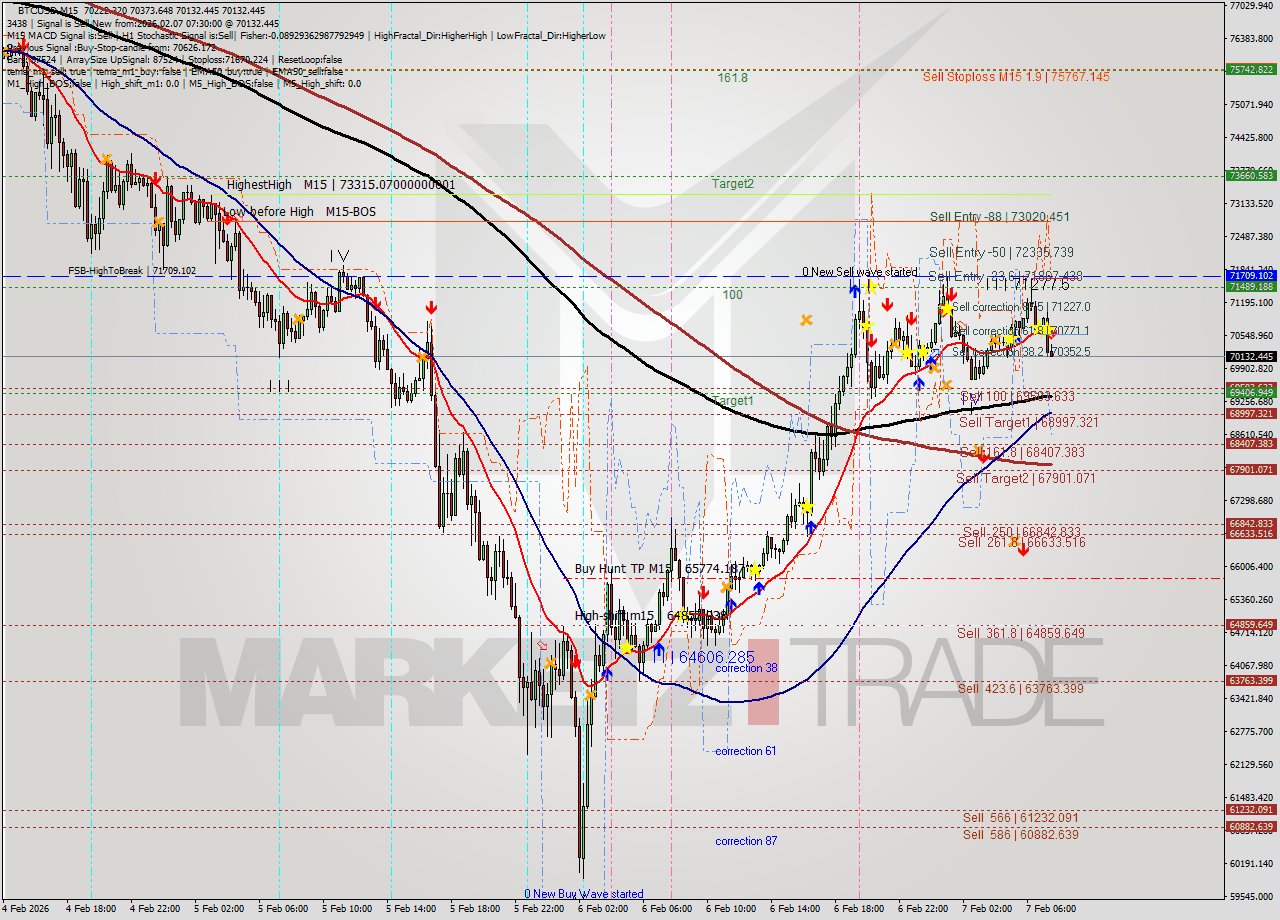Select the red sell arrow above the 5 Feb 14:00 candles
Viewport: 1280px width, 920px height.
[x=430, y=308]
